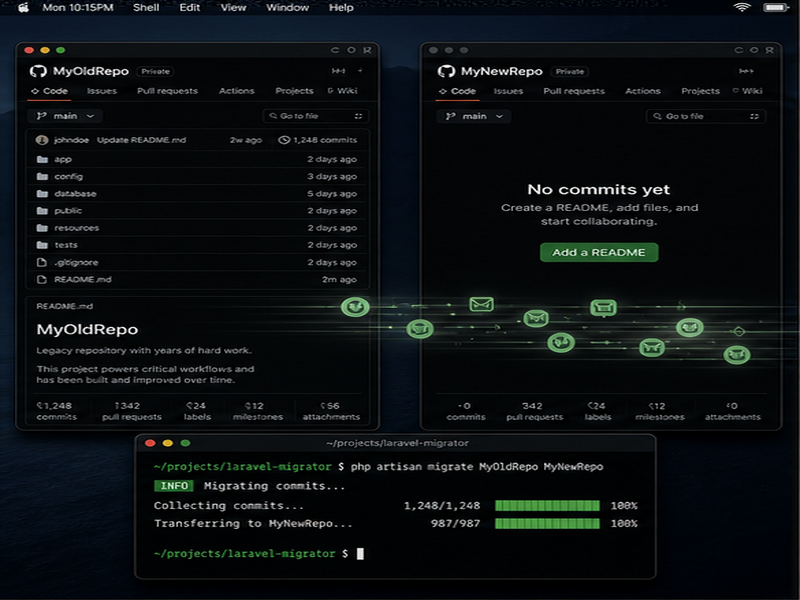This screenshot has height=600, width=800.
Task: Open the View menu
Action: (x=233, y=8)
